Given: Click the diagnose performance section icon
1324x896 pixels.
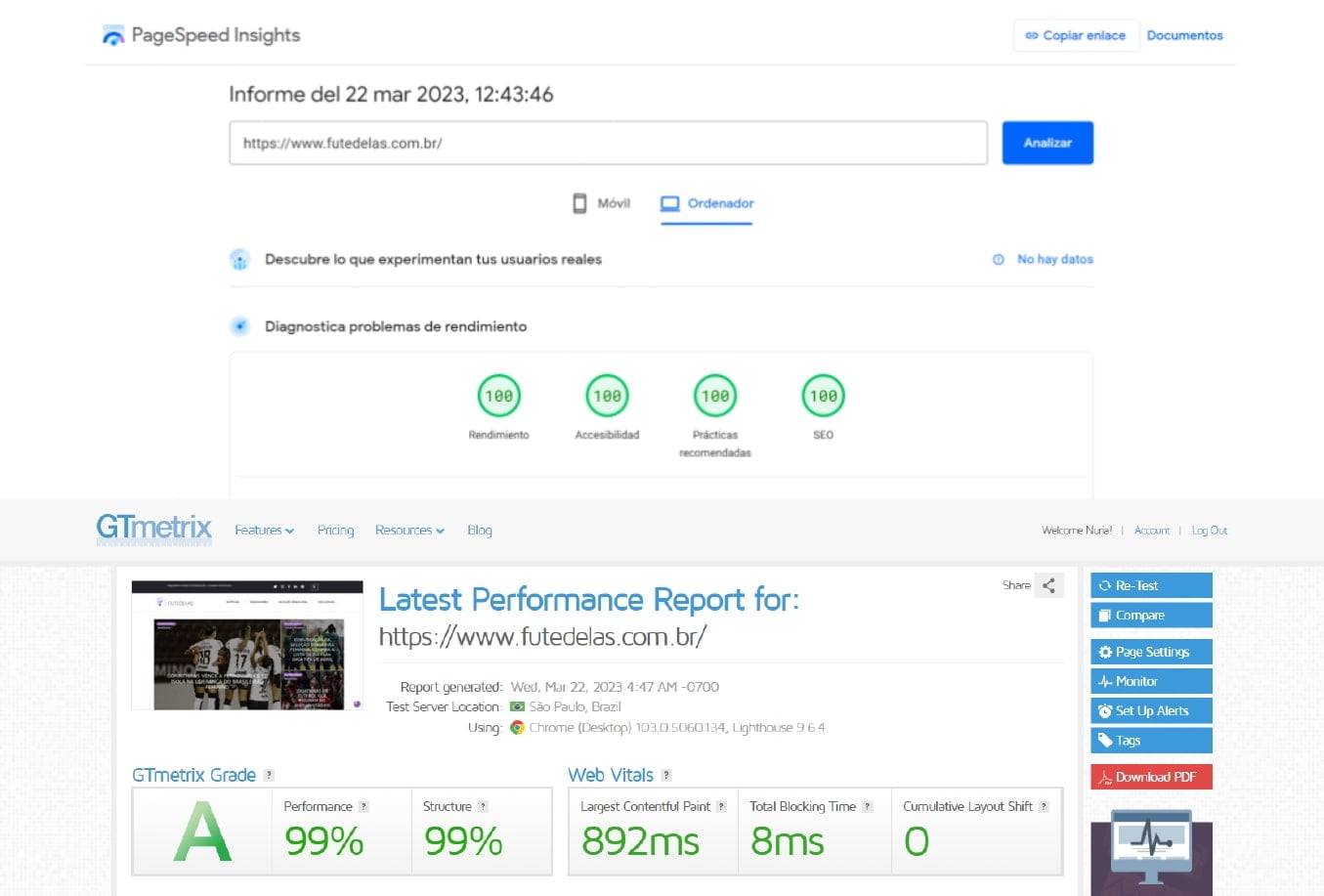Looking at the screenshot, I should tap(239, 326).
